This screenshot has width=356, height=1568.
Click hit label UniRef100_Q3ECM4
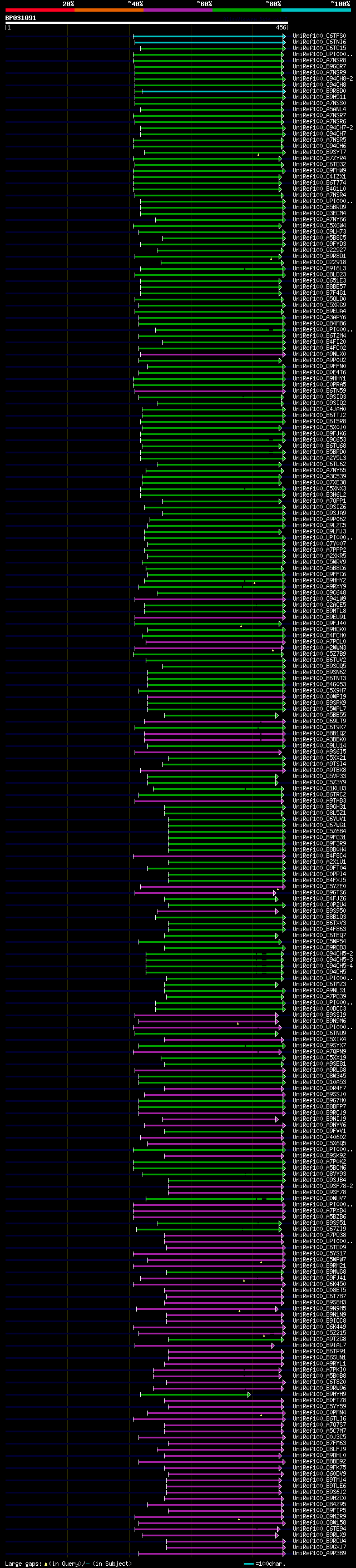coord(319,214)
